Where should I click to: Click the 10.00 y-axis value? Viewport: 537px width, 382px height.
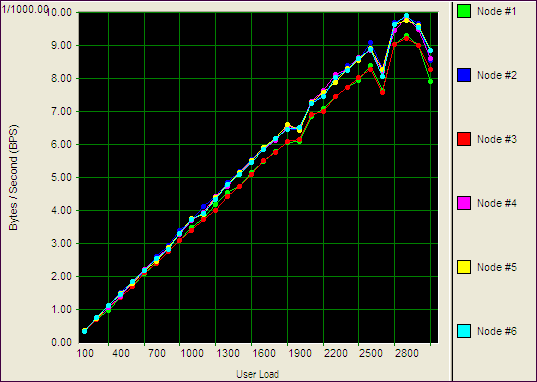(x=59, y=13)
